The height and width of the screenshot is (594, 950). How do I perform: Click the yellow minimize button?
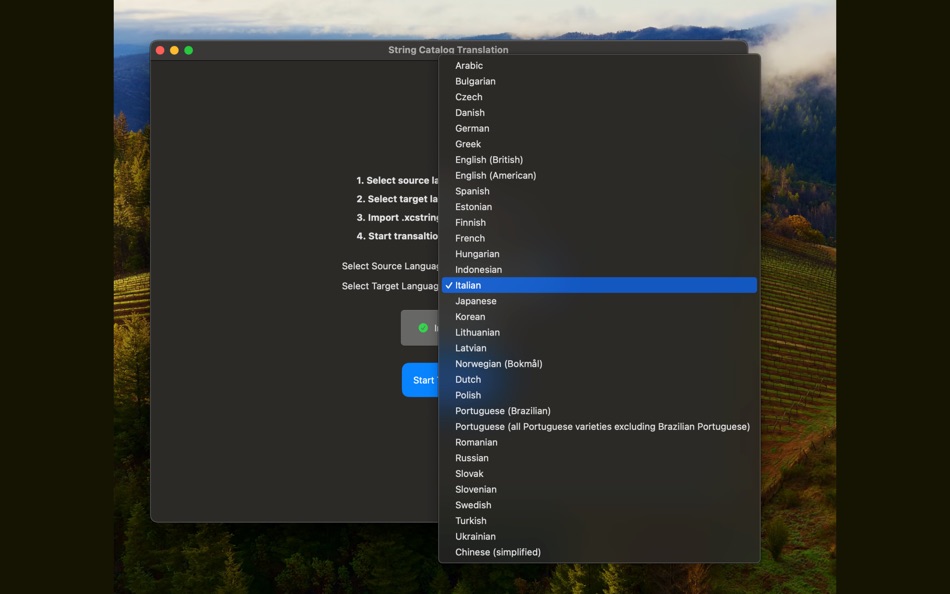[x=173, y=48]
